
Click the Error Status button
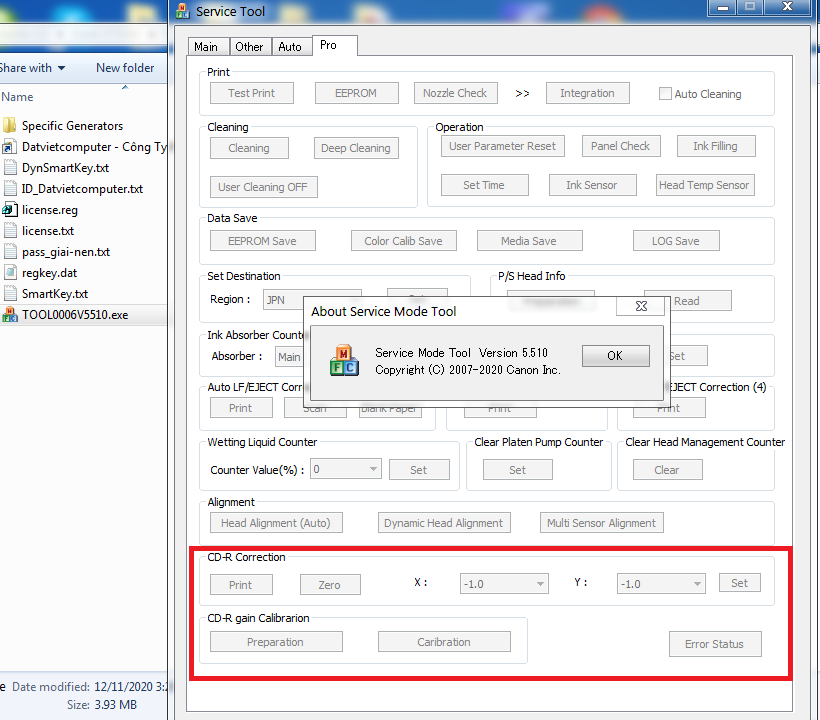pos(715,644)
